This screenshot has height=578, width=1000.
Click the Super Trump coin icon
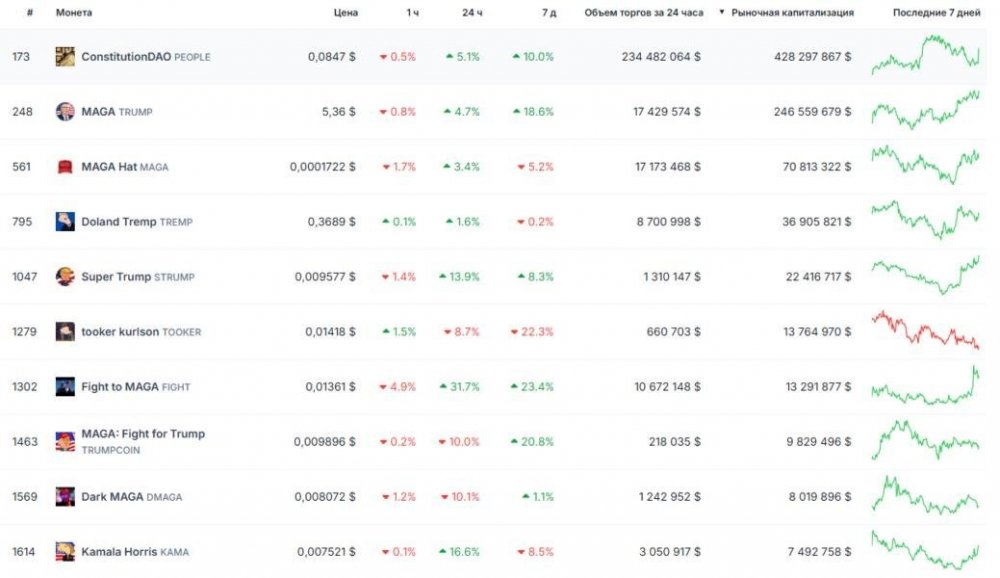[65, 276]
